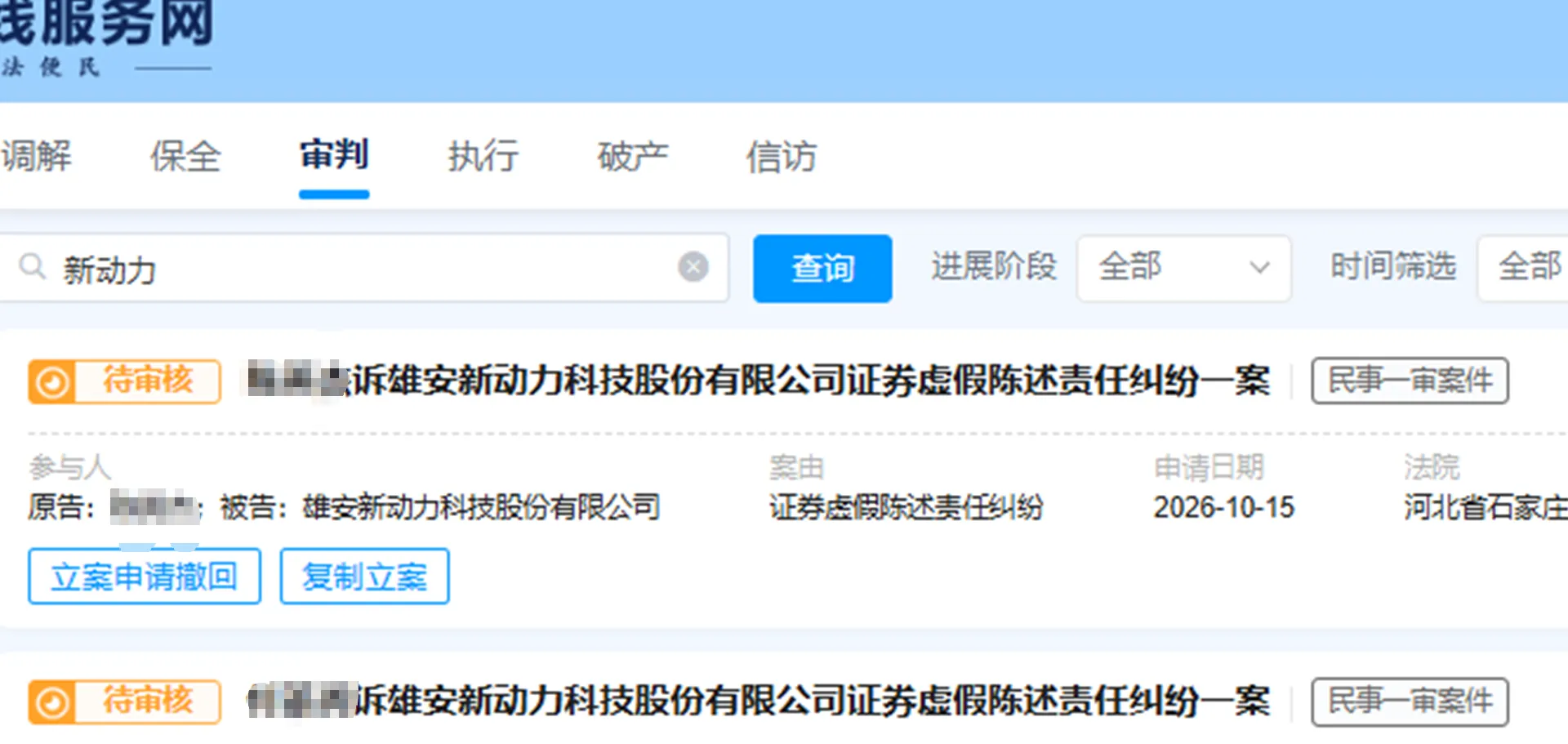
Task: Open the 破产 tab
Action: [x=632, y=155]
